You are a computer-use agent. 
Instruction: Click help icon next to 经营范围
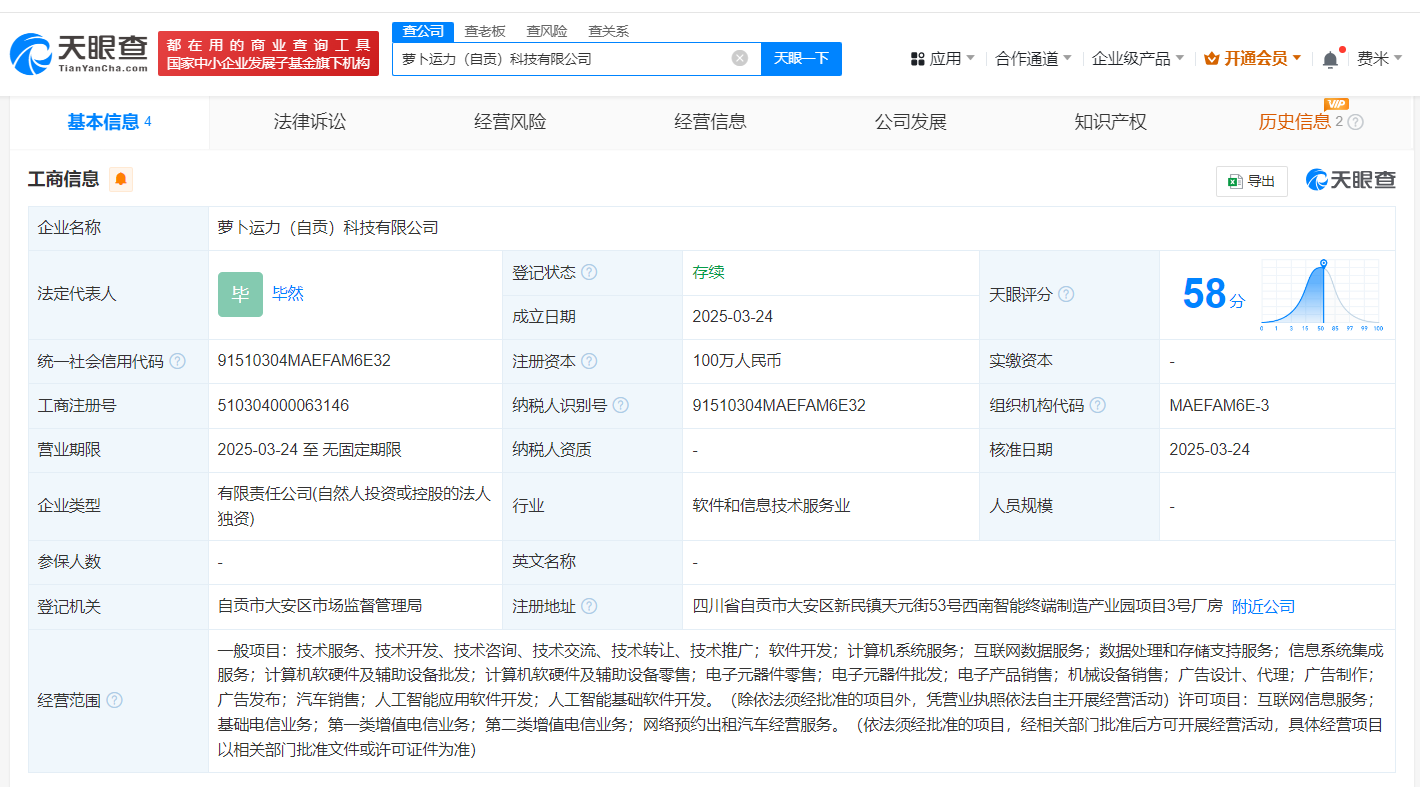tap(115, 700)
